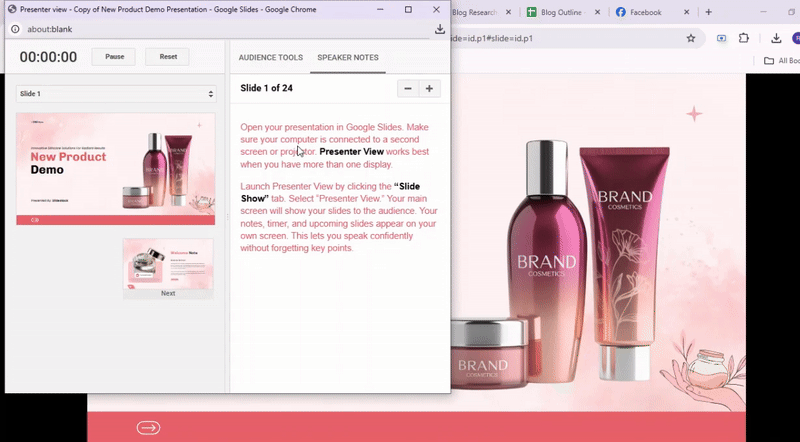Open the Slide 1 selector dropdown

116,94
